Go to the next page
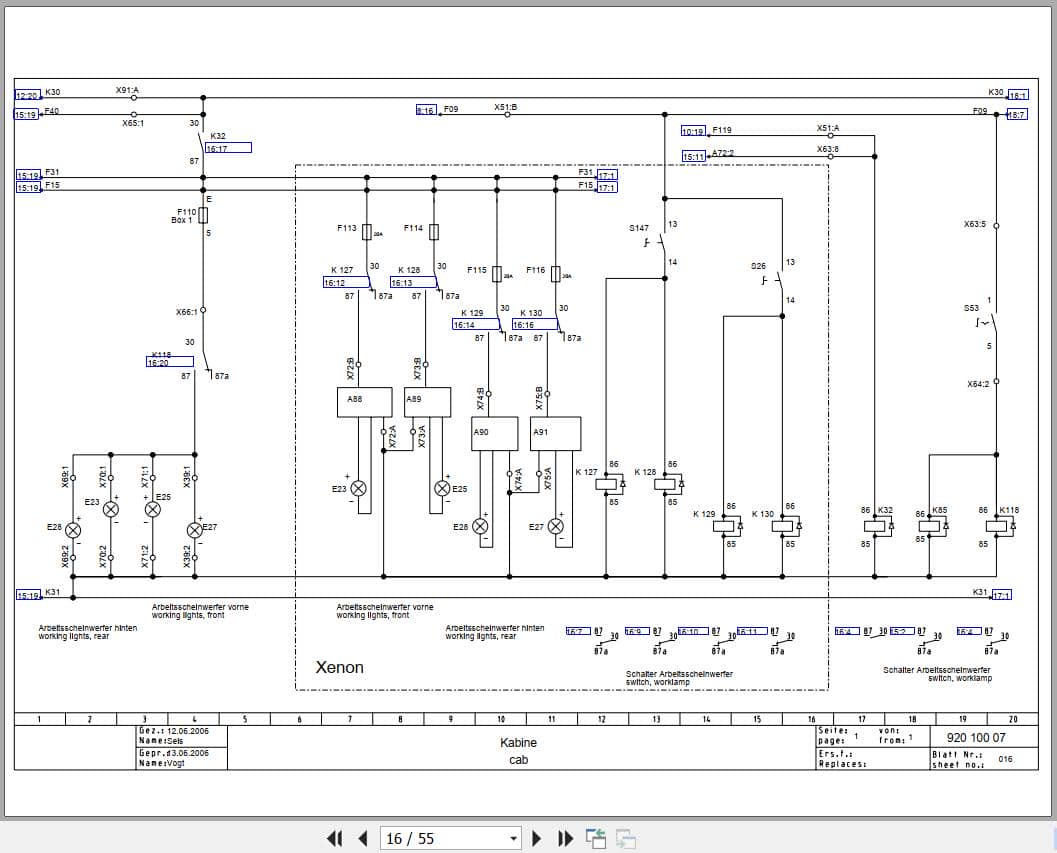This screenshot has height=853, width=1057. click(537, 838)
